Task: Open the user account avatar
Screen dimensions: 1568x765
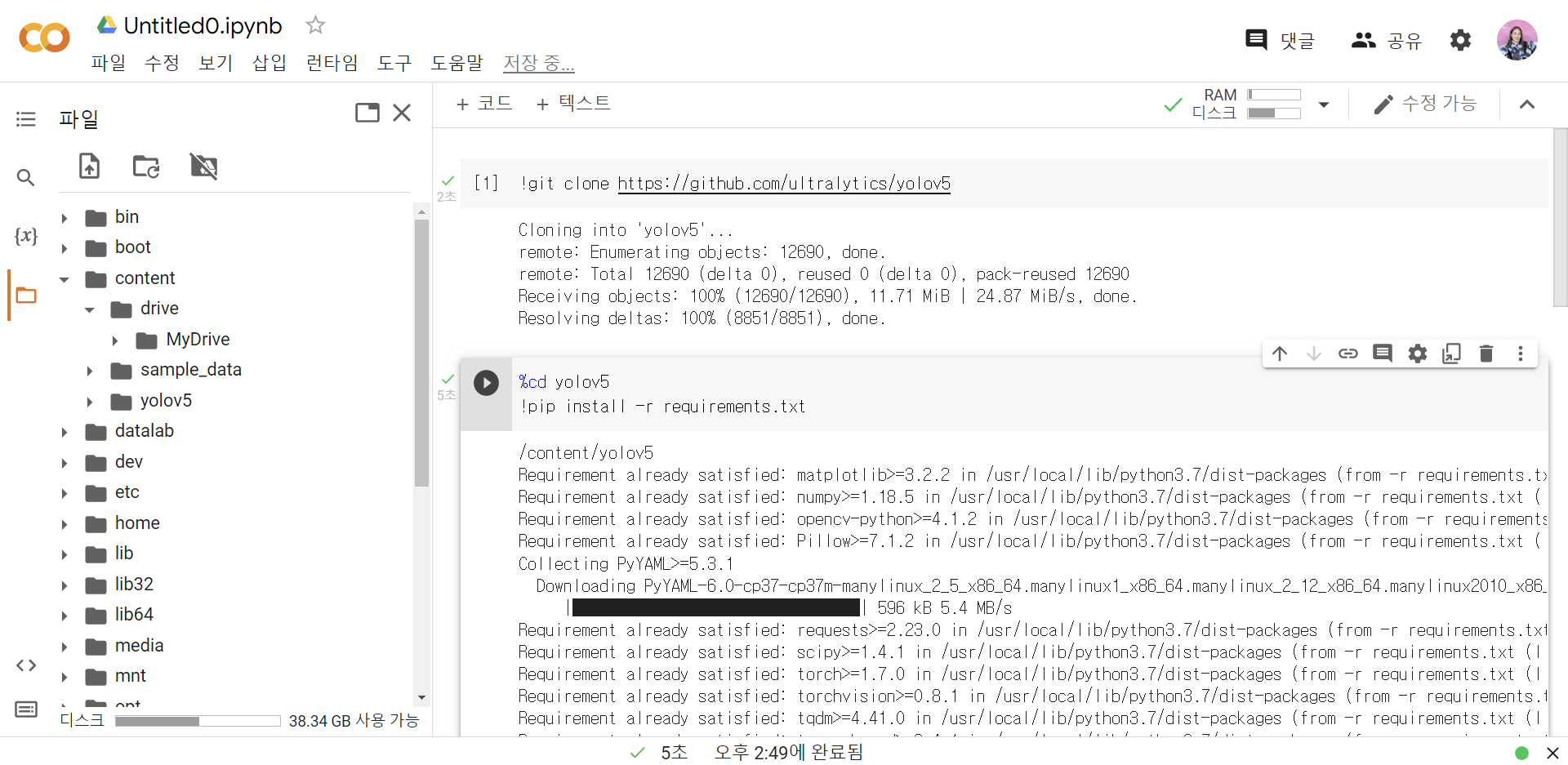Action: (1517, 39)
